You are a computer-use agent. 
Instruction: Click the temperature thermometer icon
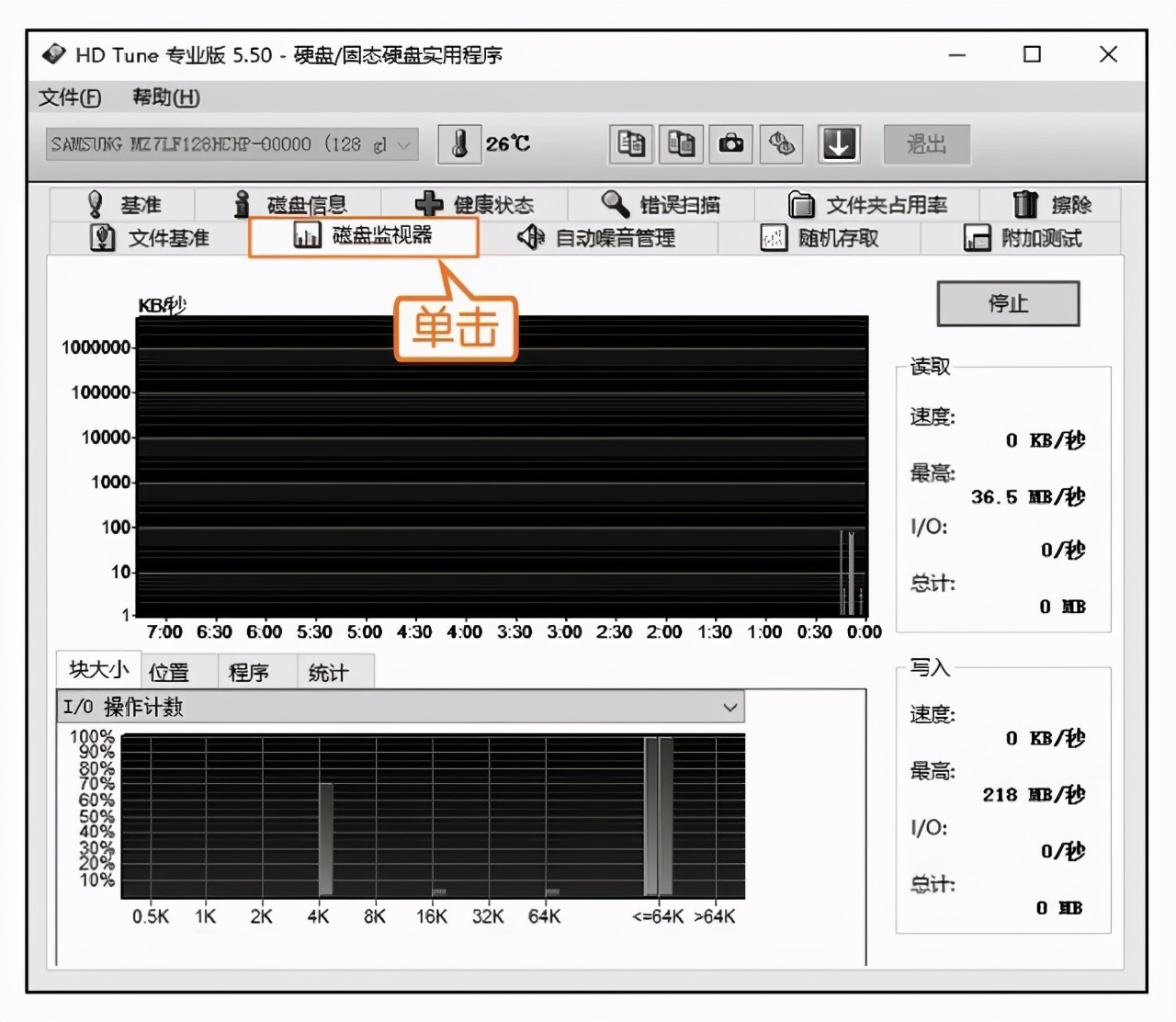(459, 144)
